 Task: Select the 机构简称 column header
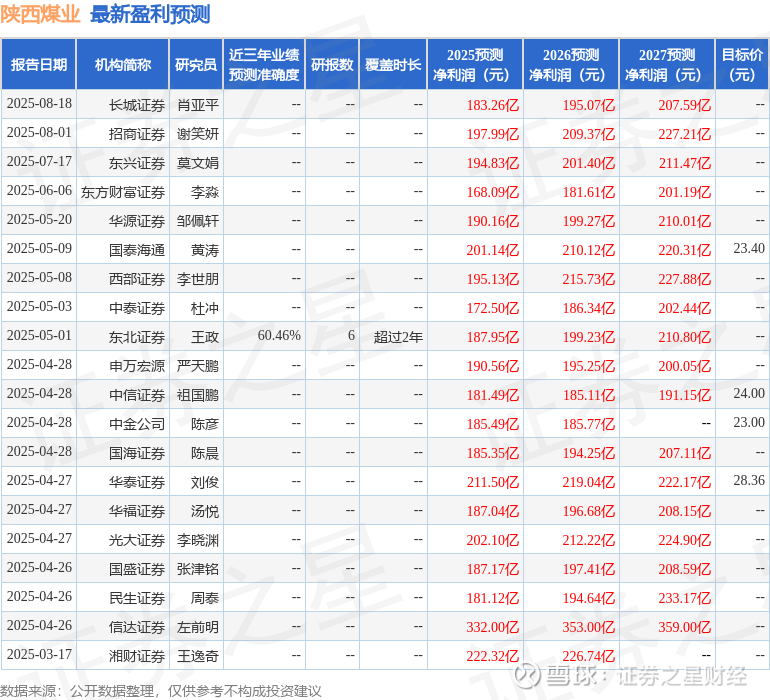(x=123, y=64)
